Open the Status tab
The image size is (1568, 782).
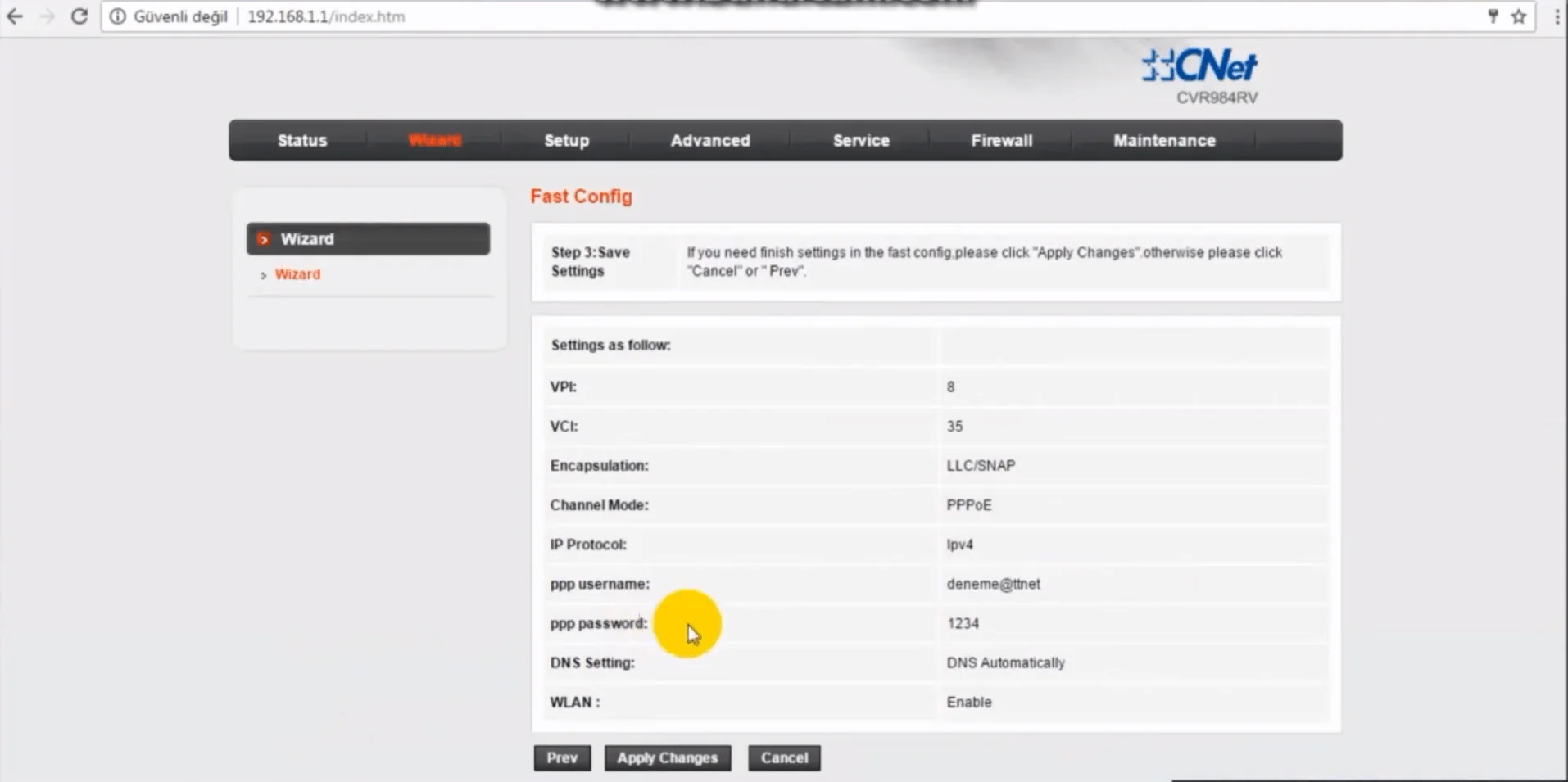301,141
